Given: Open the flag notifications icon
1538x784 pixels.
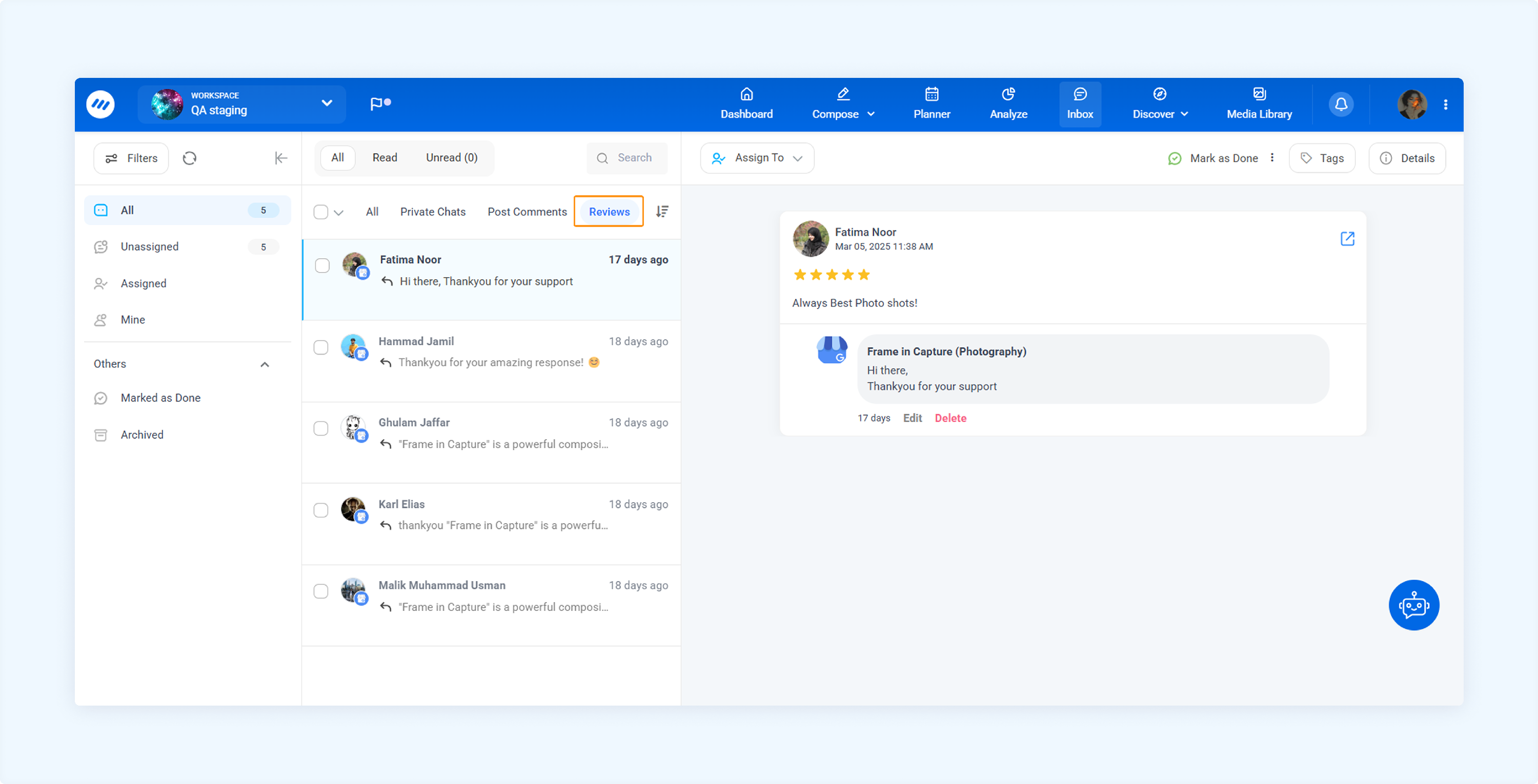Looking at the screenshot, I should click(380, 104).
